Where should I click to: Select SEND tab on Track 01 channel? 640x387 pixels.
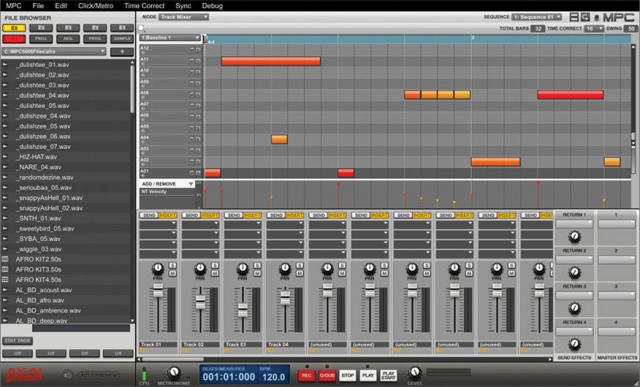pos(149,215)
